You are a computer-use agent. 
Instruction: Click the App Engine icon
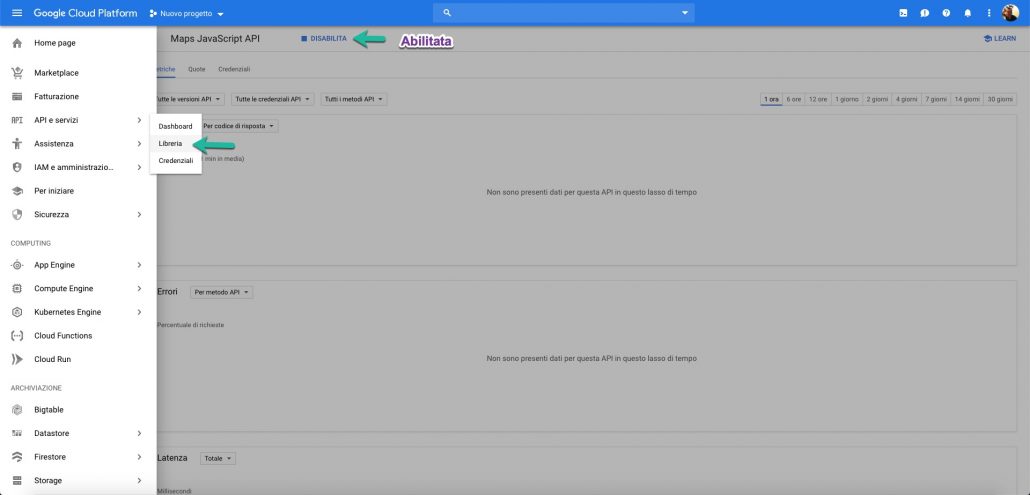17,265
